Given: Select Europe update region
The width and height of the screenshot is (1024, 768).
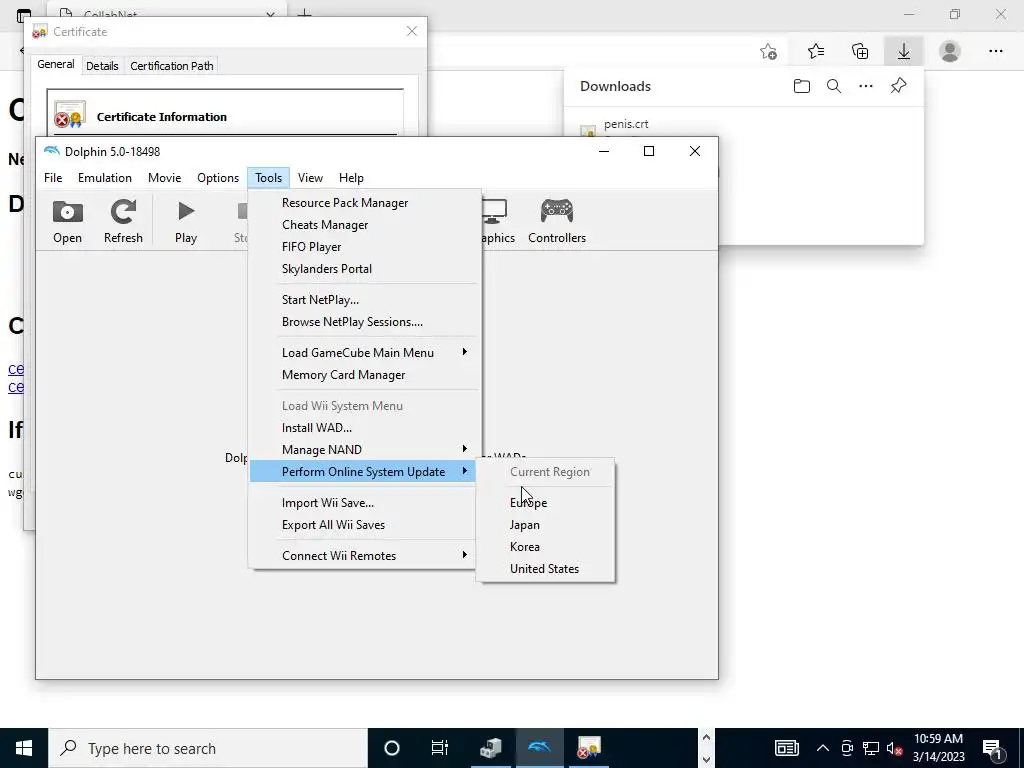Looking at the screenshot, I should point(546,503).
